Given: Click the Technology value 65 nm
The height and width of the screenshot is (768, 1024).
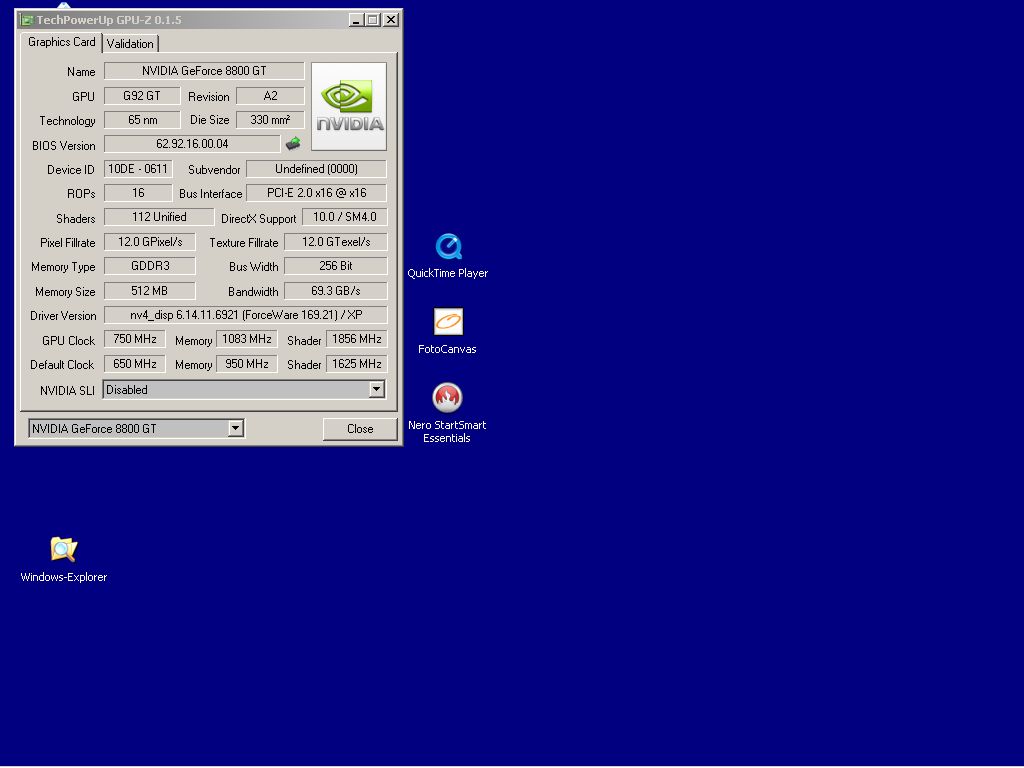Looking at the screenshot, I should [142, 120].
